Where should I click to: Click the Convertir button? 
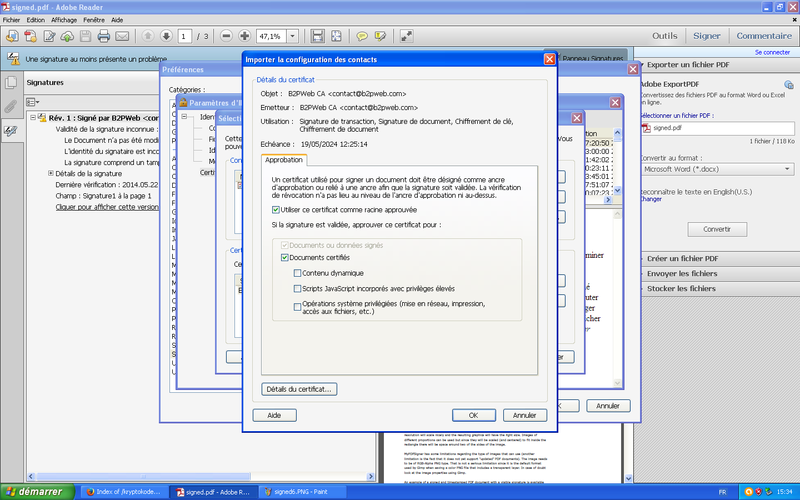coord(717,229)
